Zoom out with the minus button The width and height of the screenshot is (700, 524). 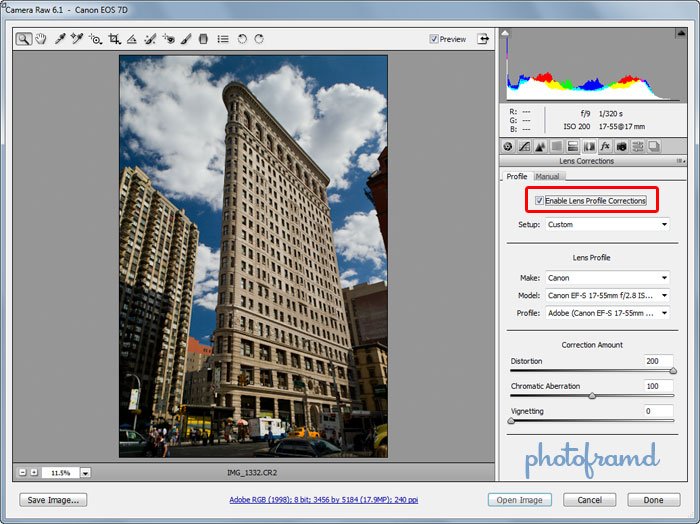click(23, 472)
